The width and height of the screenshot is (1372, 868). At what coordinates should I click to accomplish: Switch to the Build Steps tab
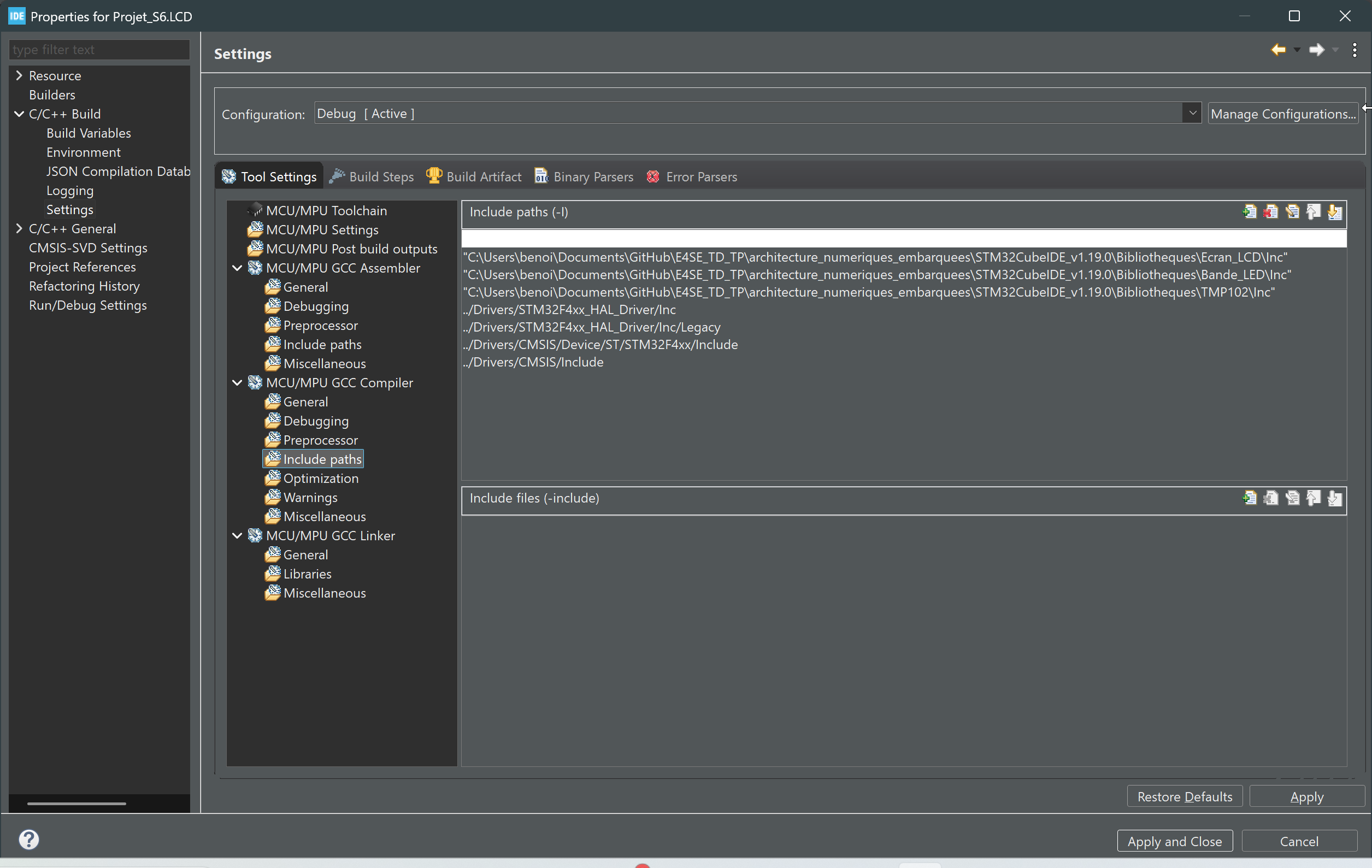(x=372, y=176)
